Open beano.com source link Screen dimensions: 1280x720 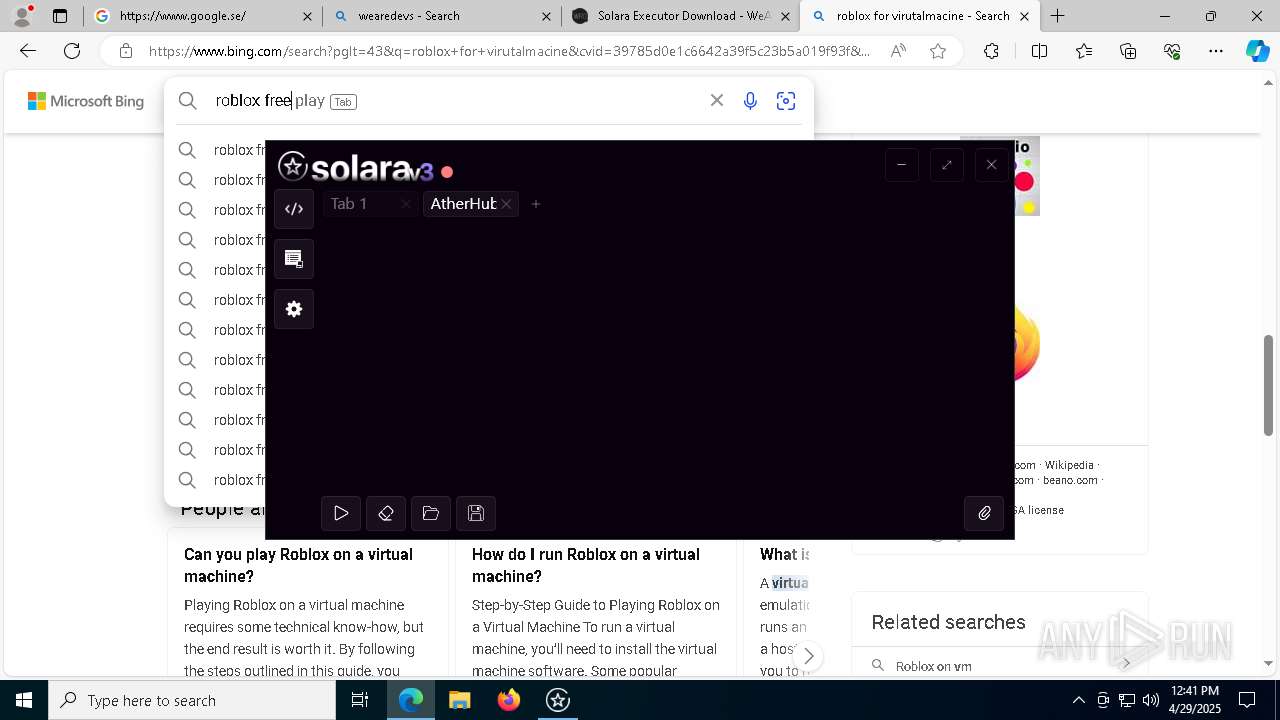pyautogui.click(x=1070, y=480)
